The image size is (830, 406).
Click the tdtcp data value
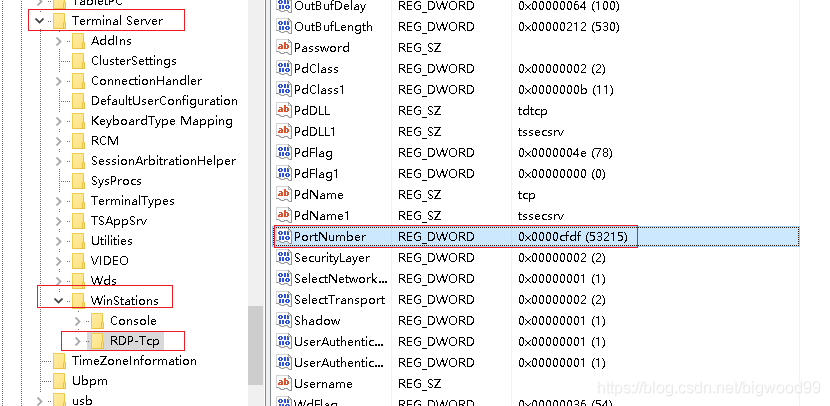533,111
